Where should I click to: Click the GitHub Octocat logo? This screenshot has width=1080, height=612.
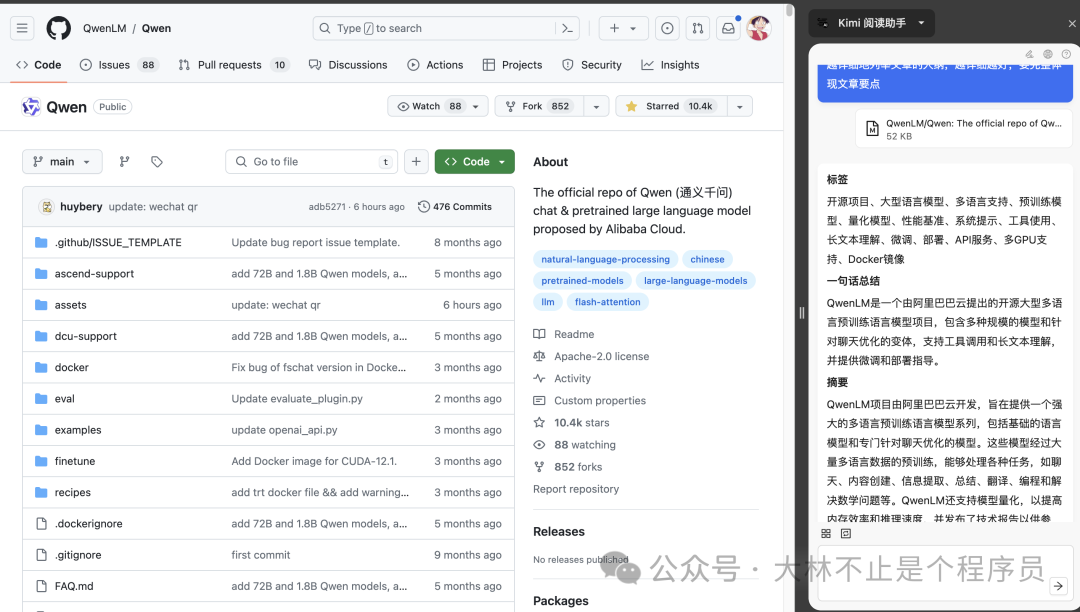pyautogui.click(x=59, y=28)
